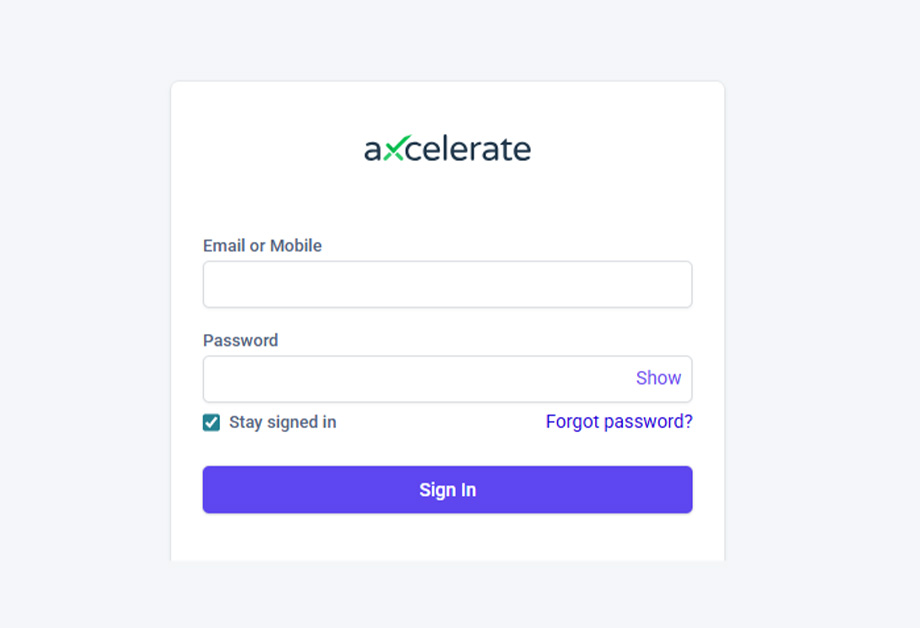Click into the Email or Mobile field

tap(447, 285)
